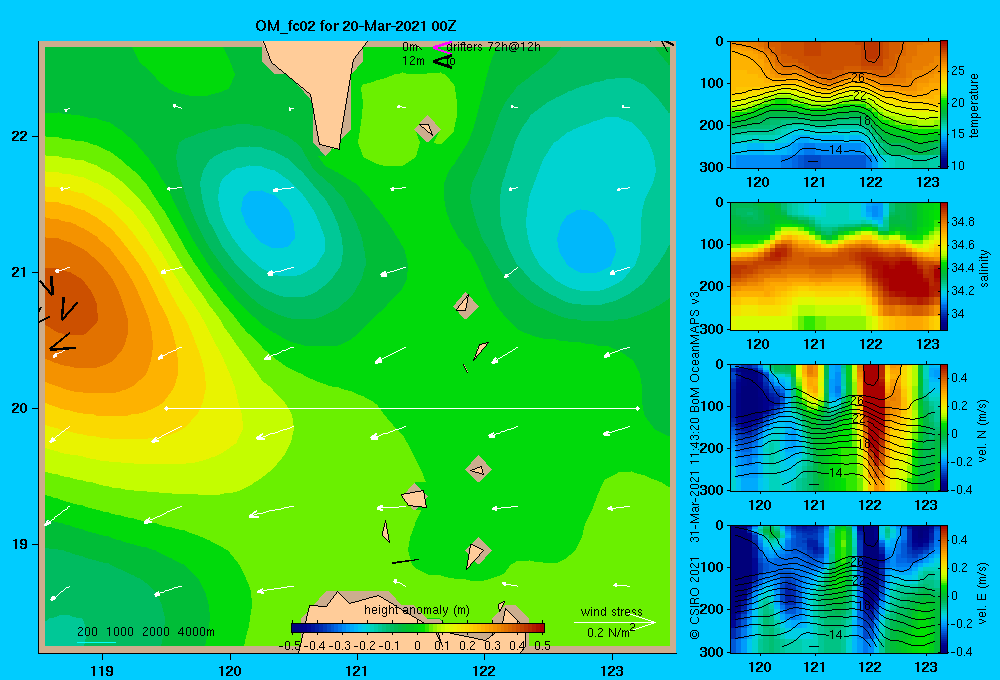Click the 'height anomaly (m)' label

[x=417, y=610]
